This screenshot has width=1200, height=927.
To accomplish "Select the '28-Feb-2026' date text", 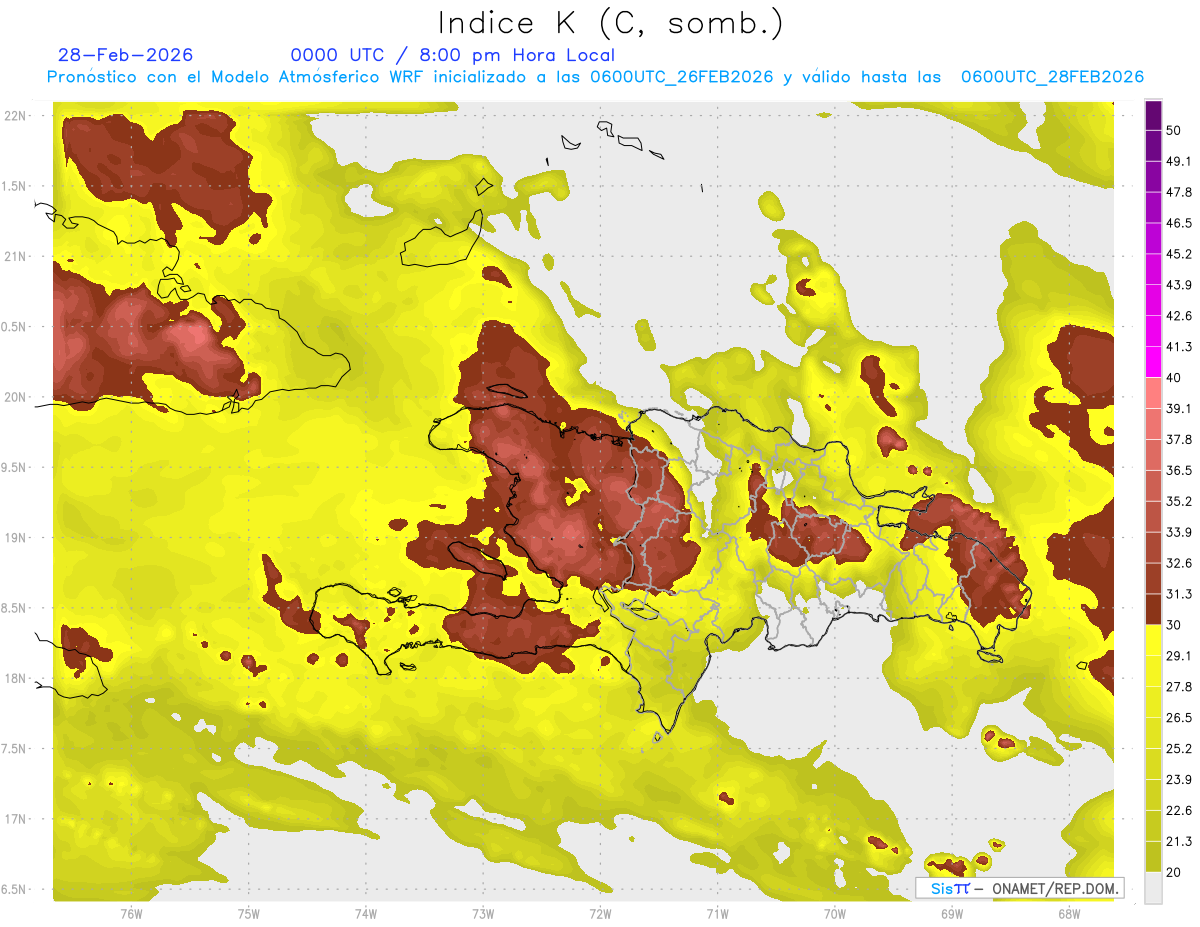I will coord(125,55).
